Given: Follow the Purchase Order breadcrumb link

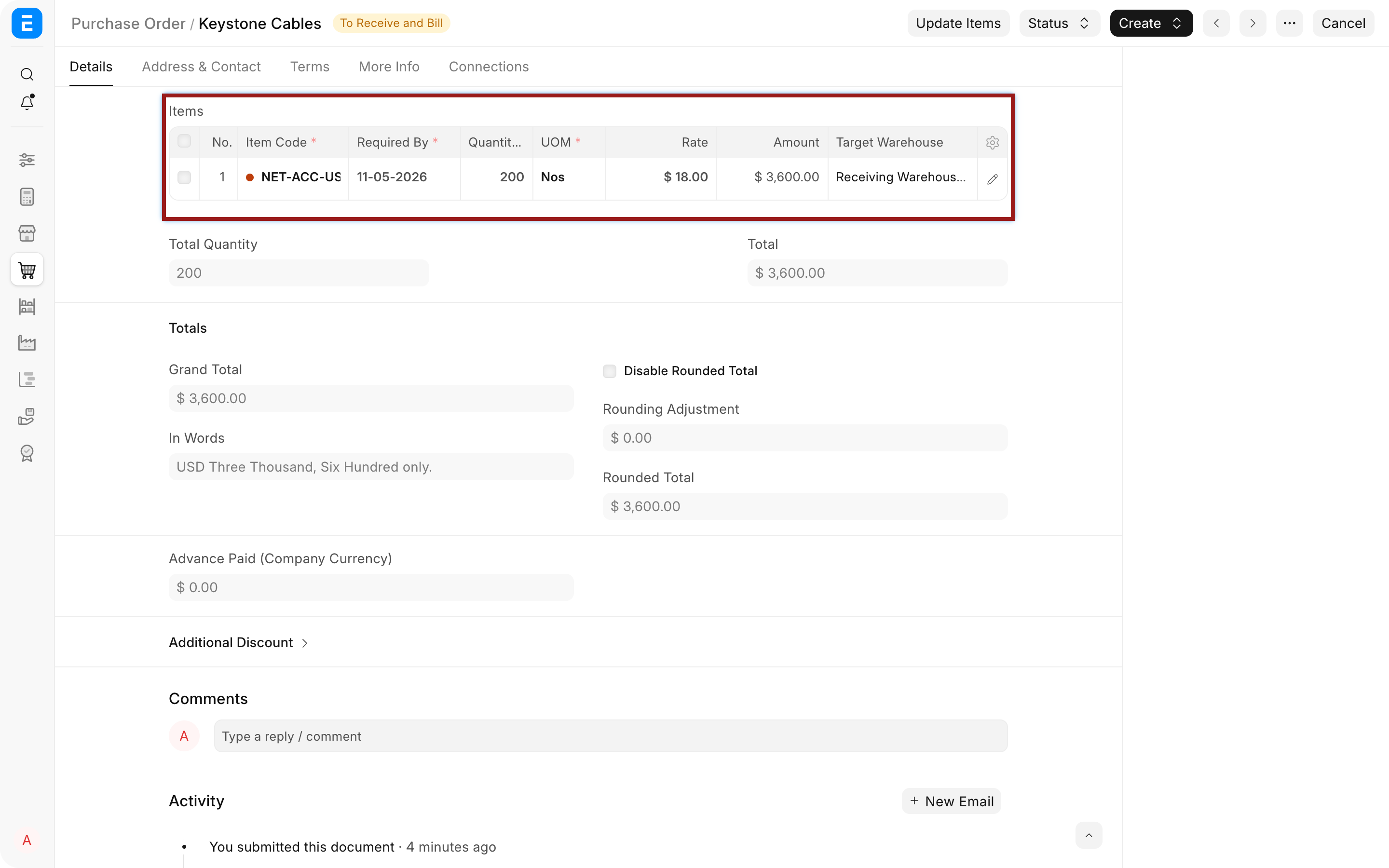Looking at the screenshot, I should click(x=128, y=24).
